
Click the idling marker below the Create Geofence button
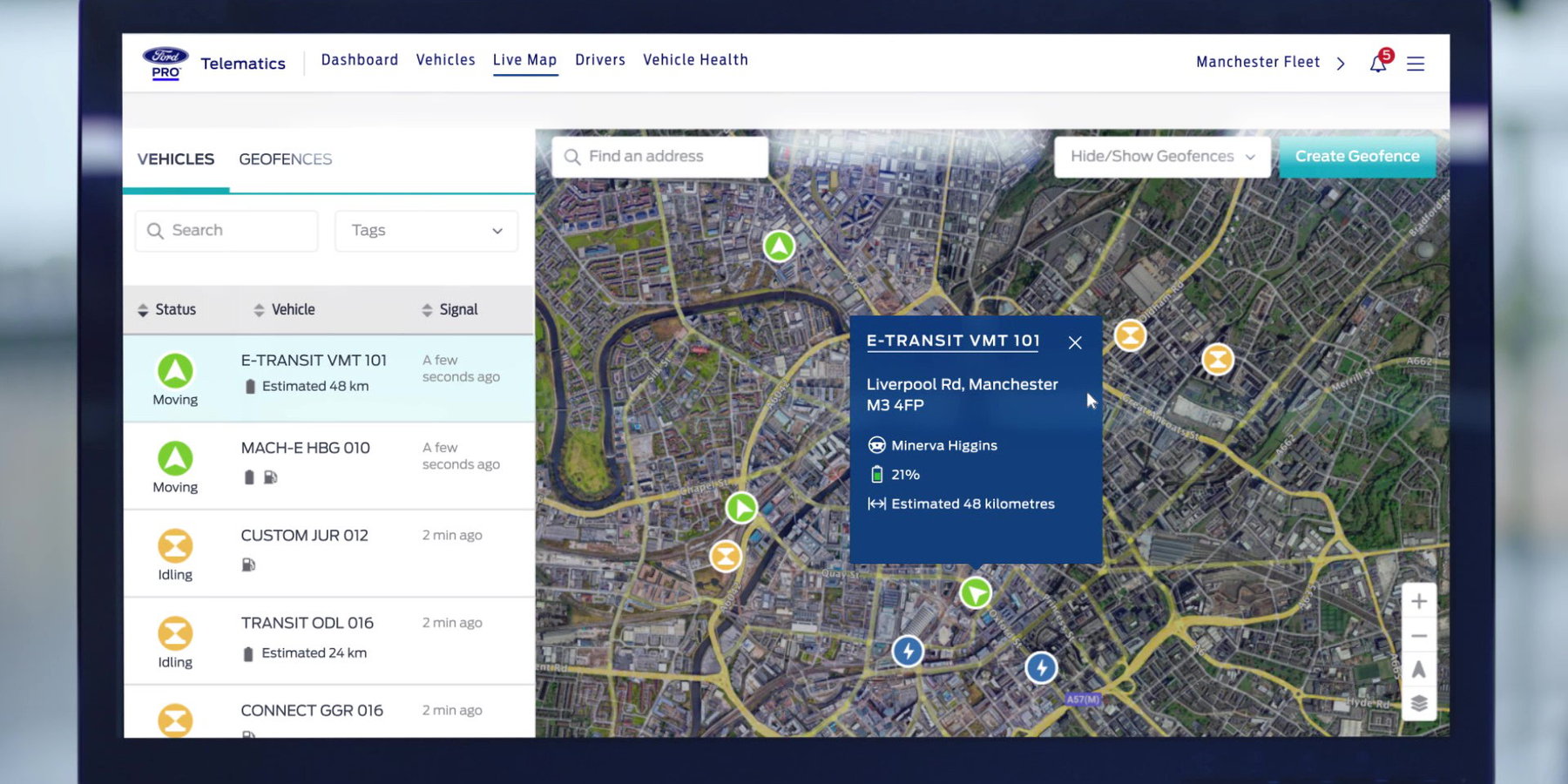point(1218,359)
